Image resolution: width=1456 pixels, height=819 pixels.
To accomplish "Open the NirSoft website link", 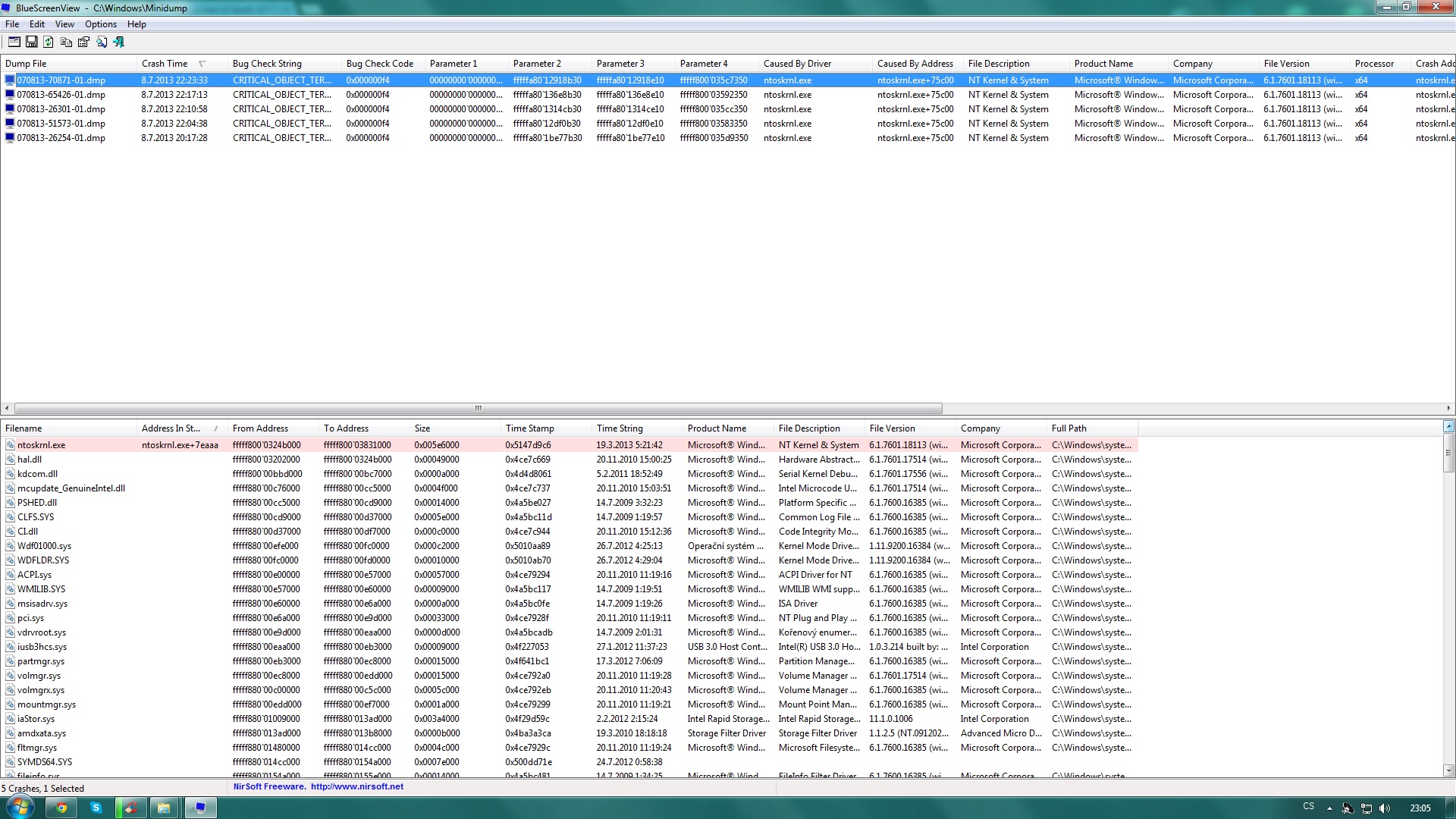I will (x=356, y=786).
